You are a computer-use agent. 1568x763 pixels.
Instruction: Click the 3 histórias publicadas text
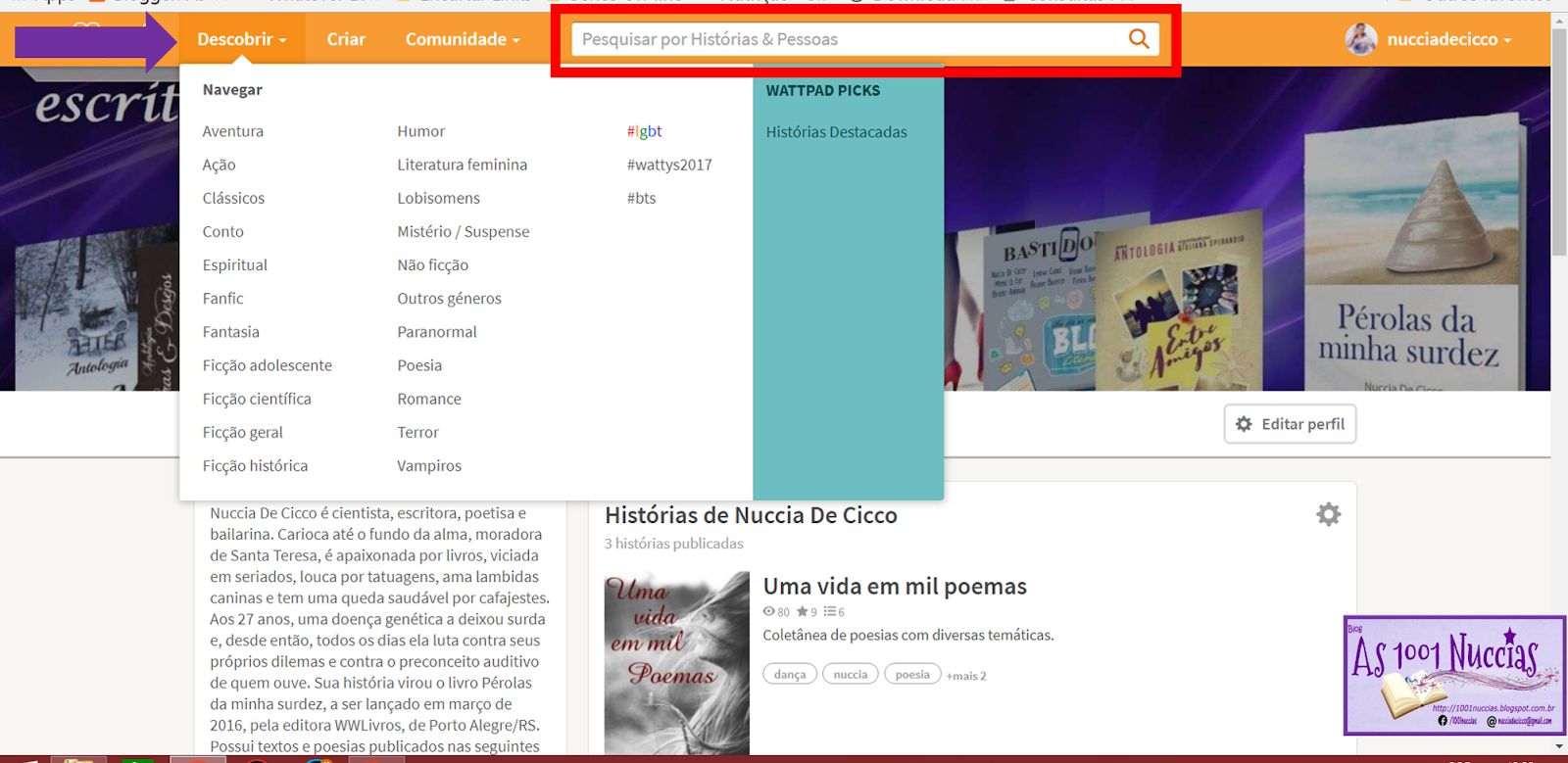click(673, 543)
